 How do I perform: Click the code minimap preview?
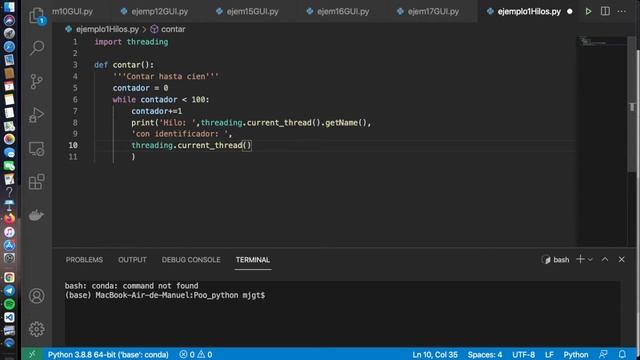coord(601,42)
